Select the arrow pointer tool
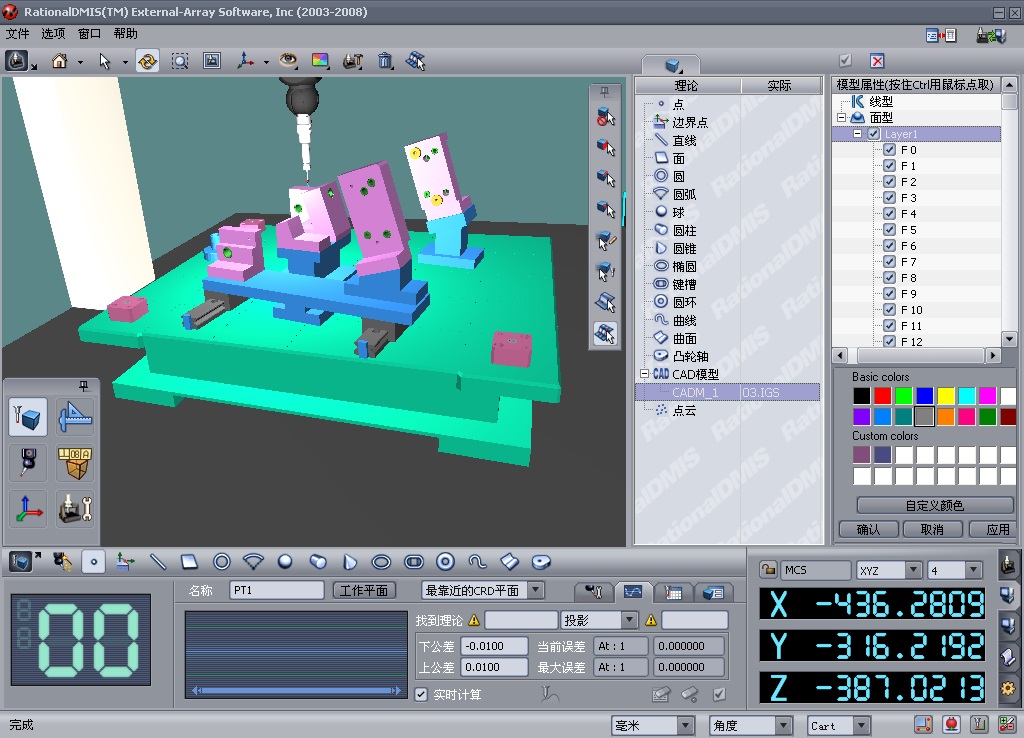The image size is (1024, 738). (104, 61)
